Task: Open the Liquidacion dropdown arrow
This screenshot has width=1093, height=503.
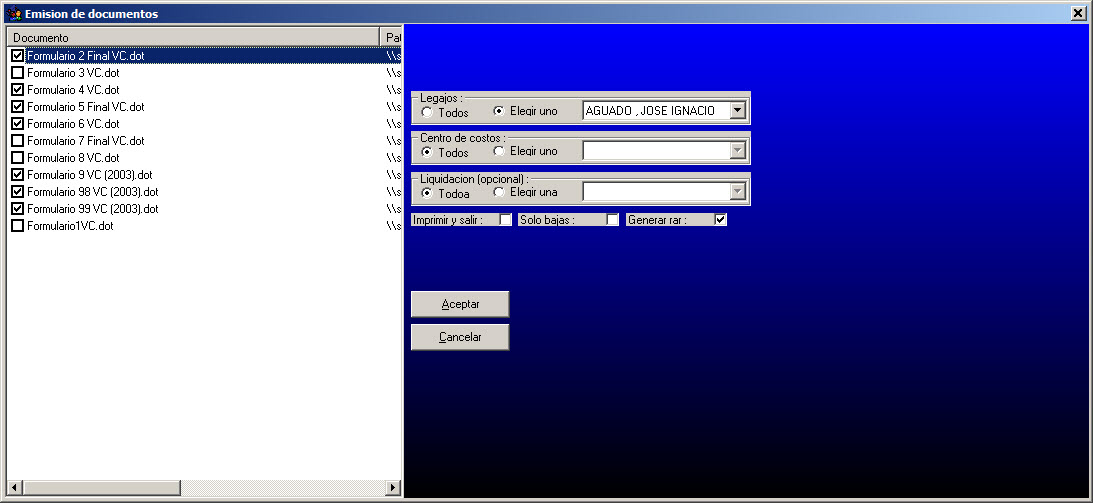Action: [738, 191]
